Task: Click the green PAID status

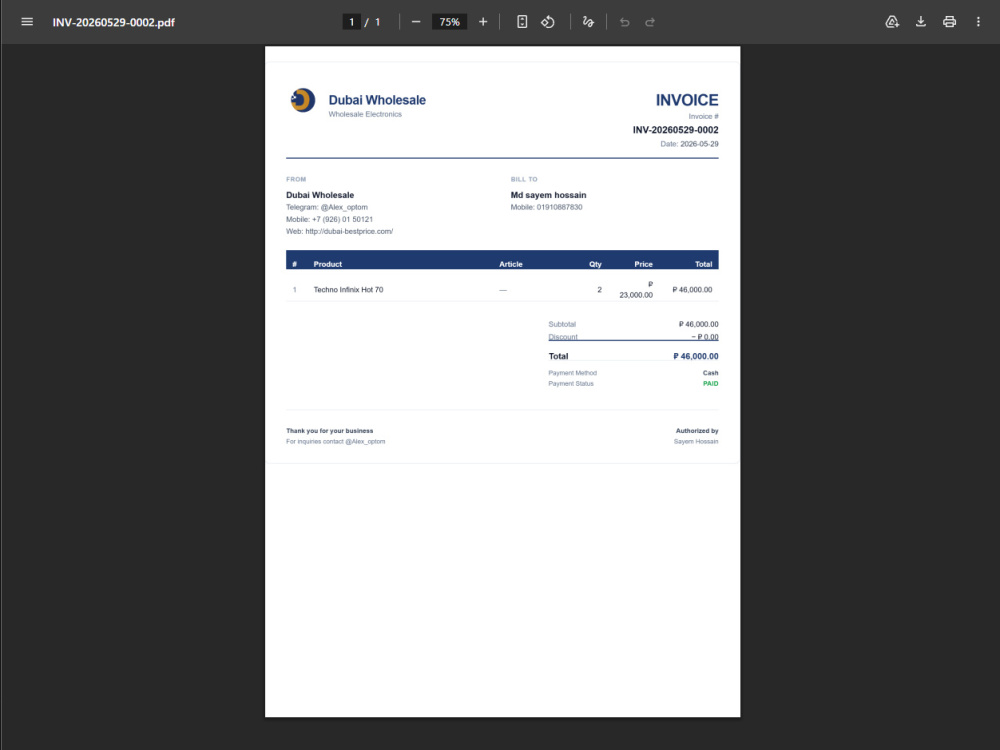Action: pos(710,384)
